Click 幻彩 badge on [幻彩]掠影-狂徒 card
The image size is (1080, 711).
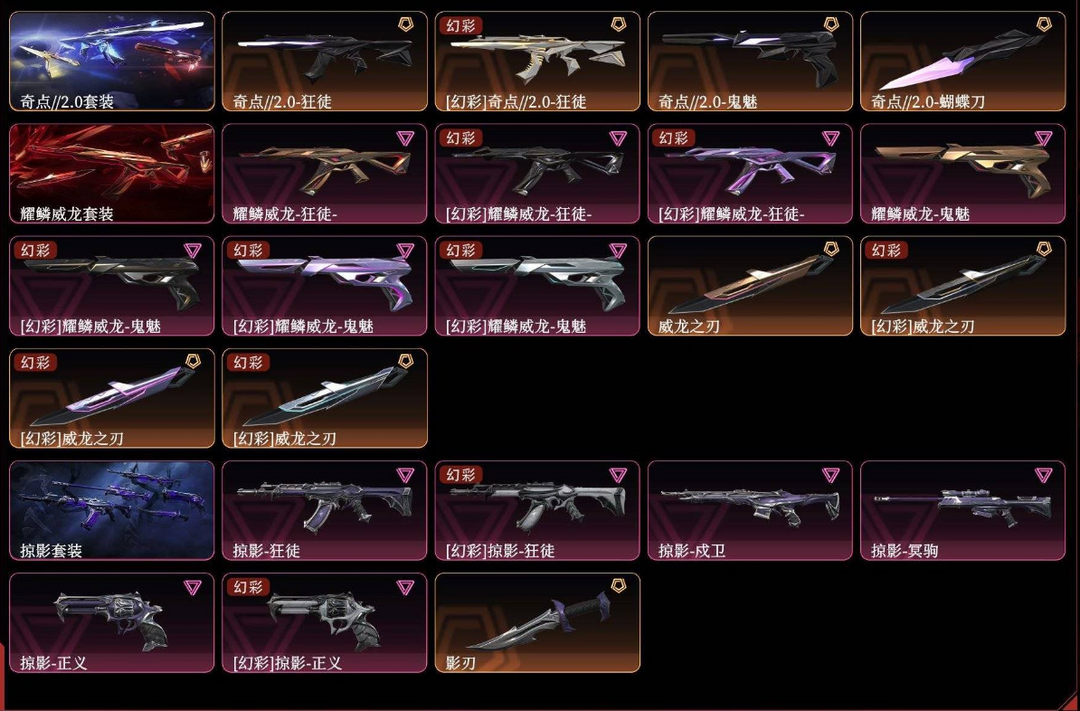click(461, 475)
